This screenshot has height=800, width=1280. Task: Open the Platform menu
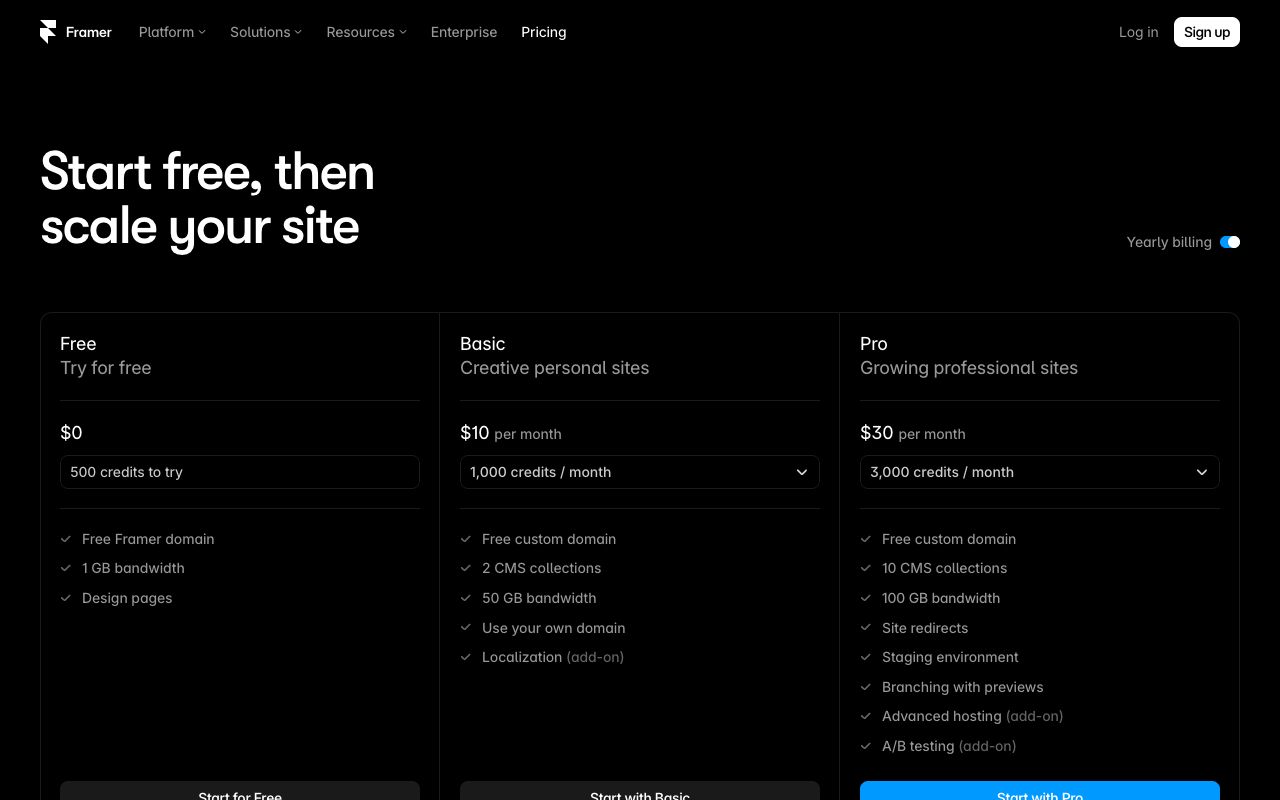(172, 32)
